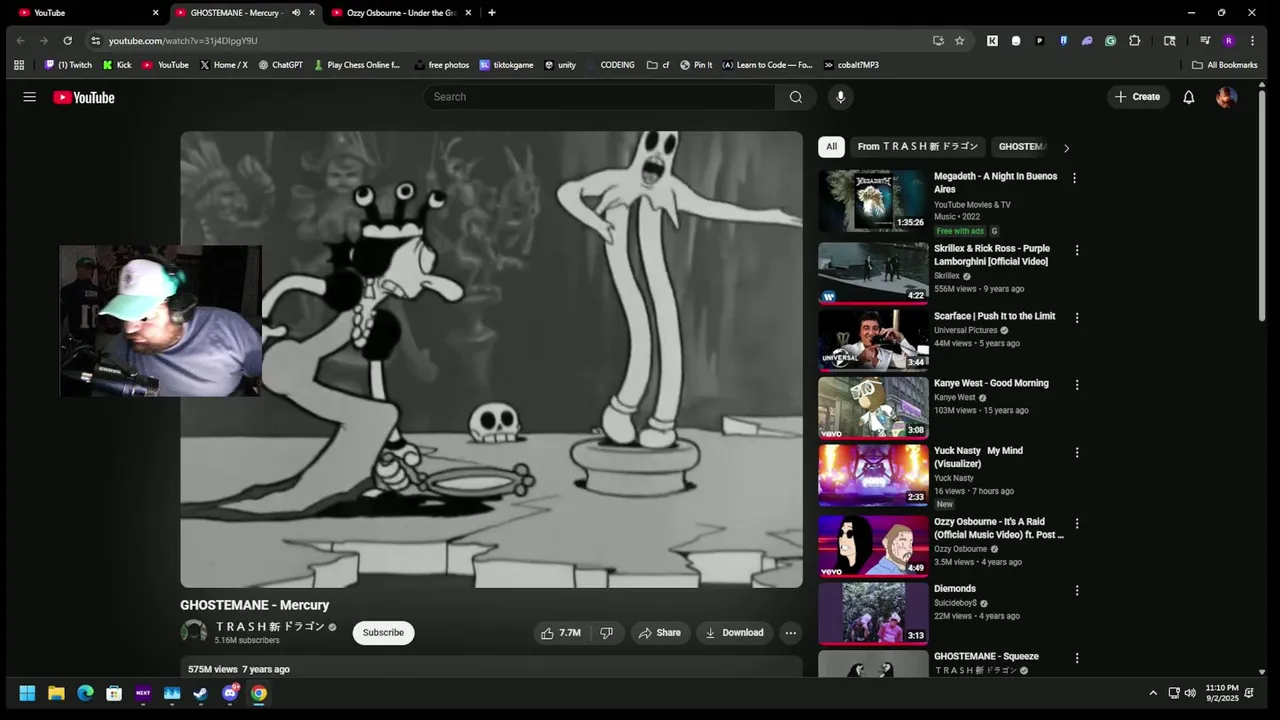Click the Download button
1280x720 pixels.
735,633
